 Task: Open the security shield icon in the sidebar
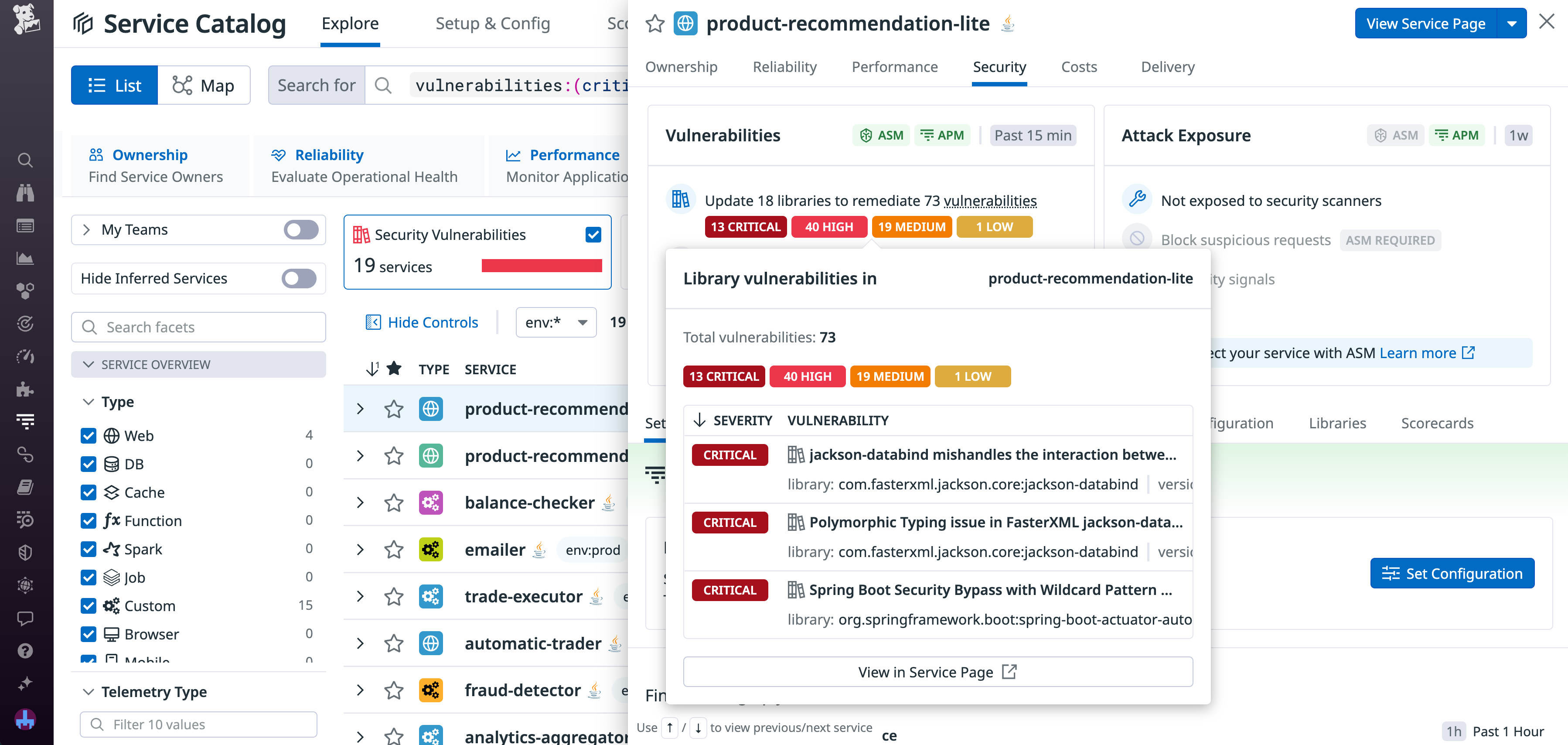(x=25, y=552)
